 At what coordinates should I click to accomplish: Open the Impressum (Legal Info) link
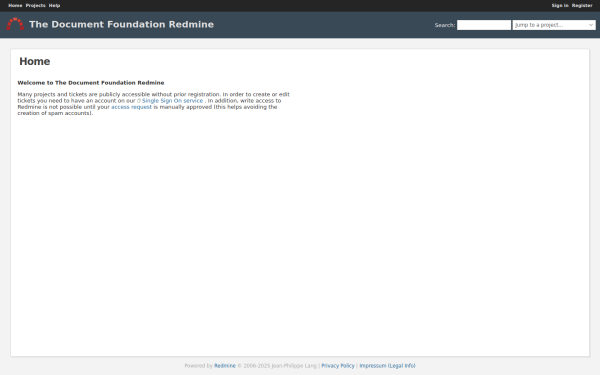tap(387, 366)
